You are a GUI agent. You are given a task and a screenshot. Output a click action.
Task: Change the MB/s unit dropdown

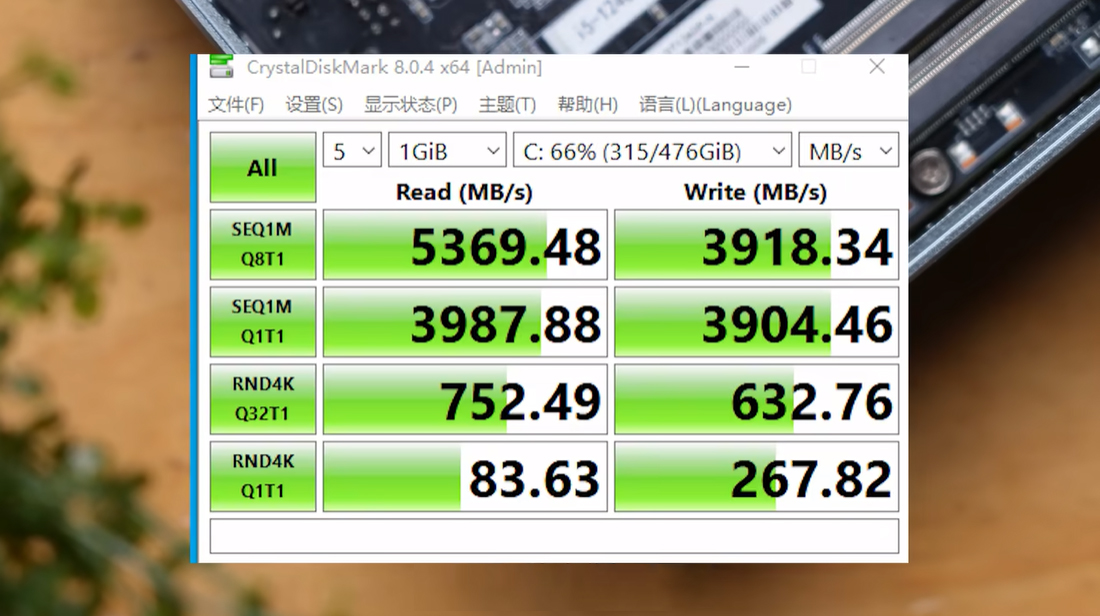pos(849,151)
